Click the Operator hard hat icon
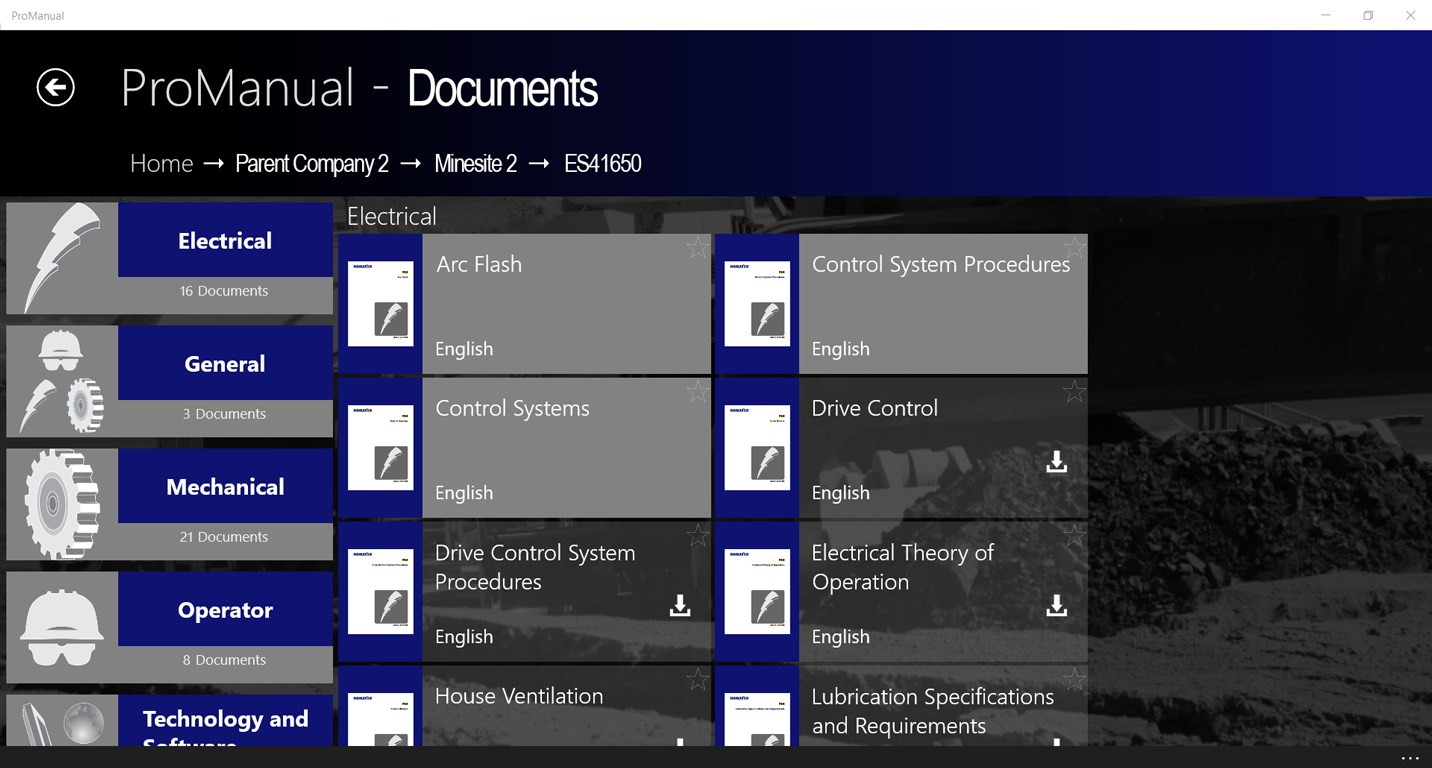This screenshot has height=768, width=1432. click(62, 627)
